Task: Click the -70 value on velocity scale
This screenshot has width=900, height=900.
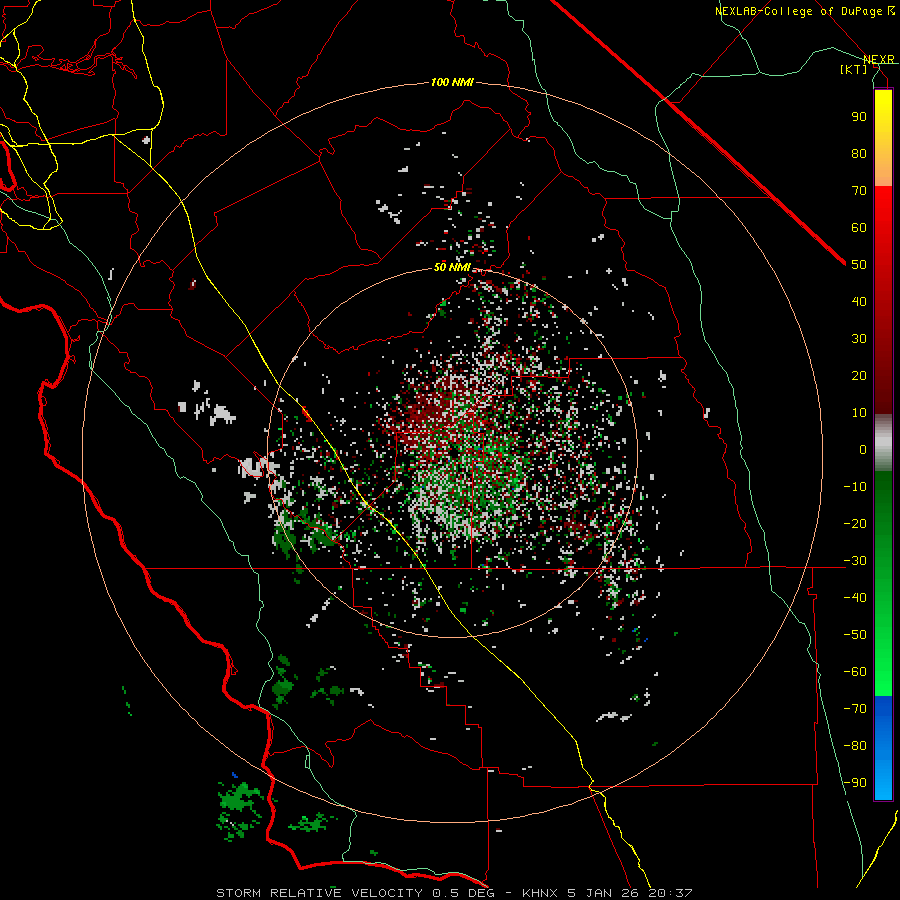Action: [x=855, y=709]
